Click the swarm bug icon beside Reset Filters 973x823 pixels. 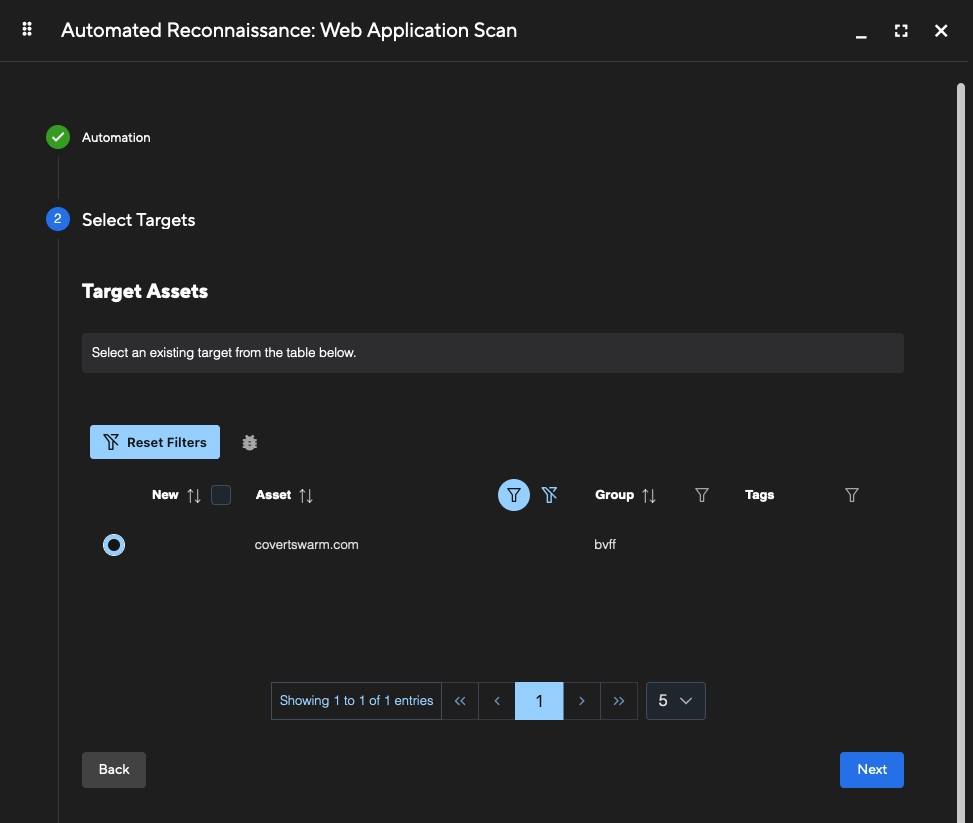click(249, 442)
